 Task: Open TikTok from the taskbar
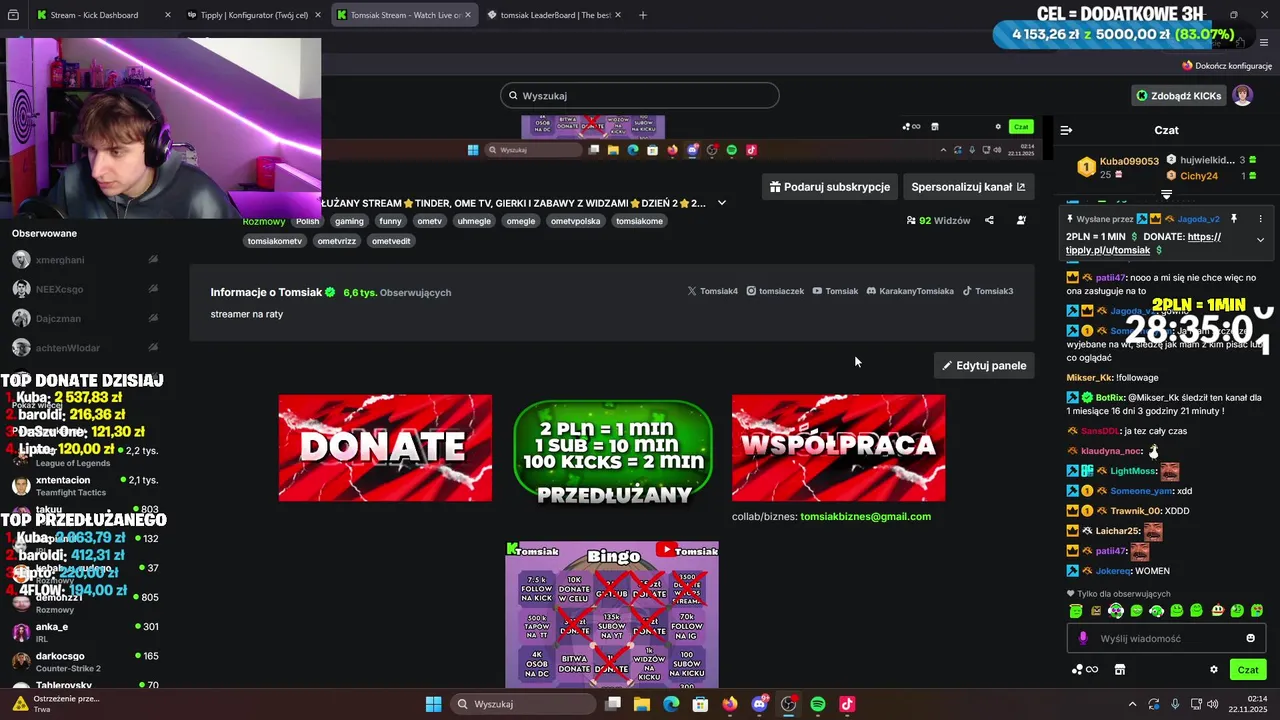pos(847,704)
